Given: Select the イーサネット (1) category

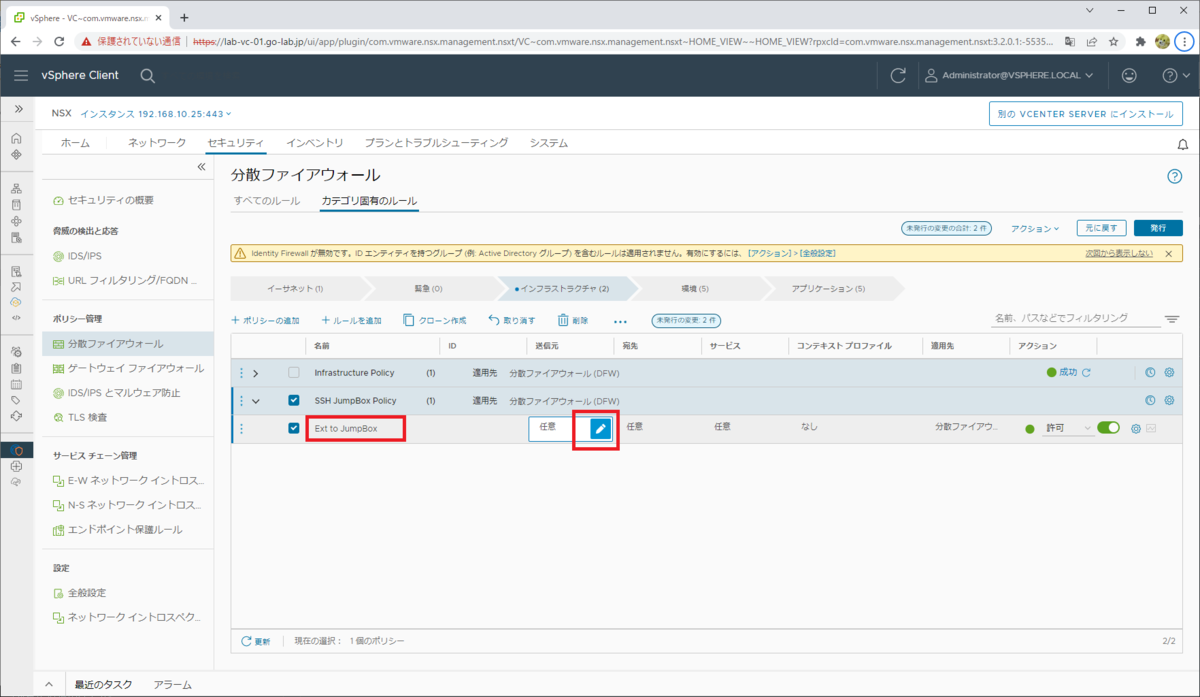Looking at the screenshot, I should click(295, 289).
